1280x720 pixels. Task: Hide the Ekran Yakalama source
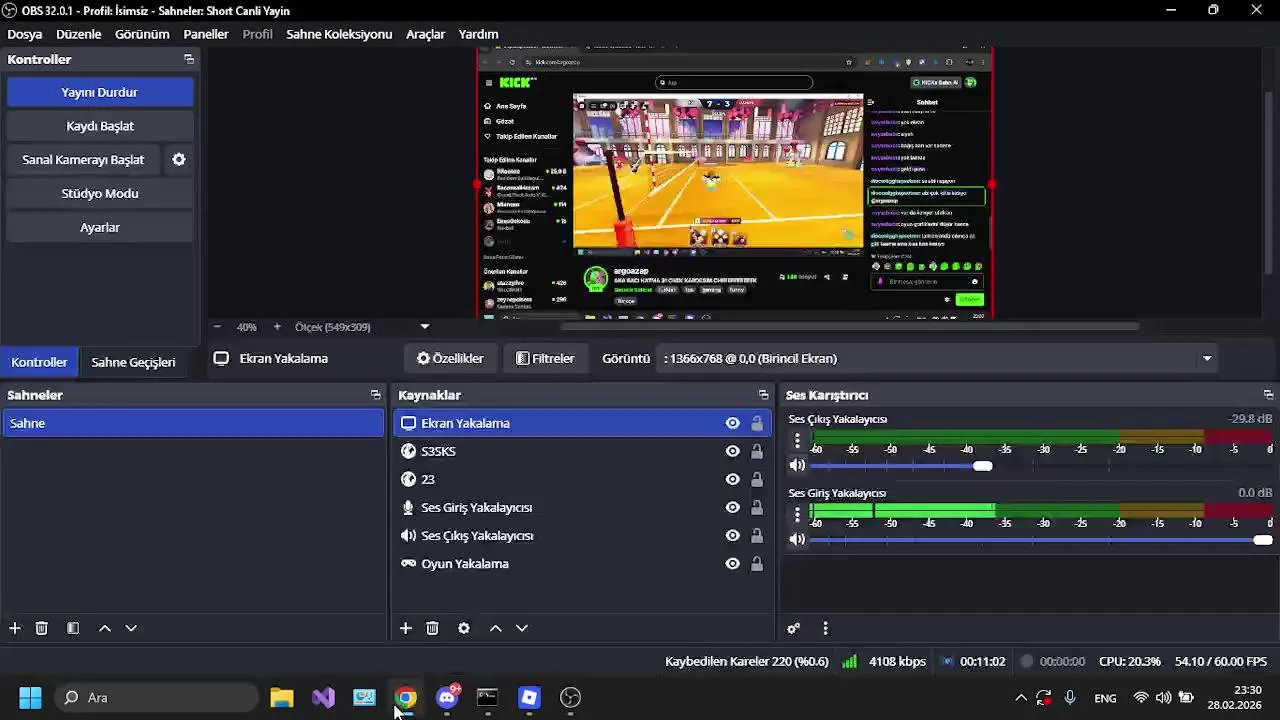(733, 423)
